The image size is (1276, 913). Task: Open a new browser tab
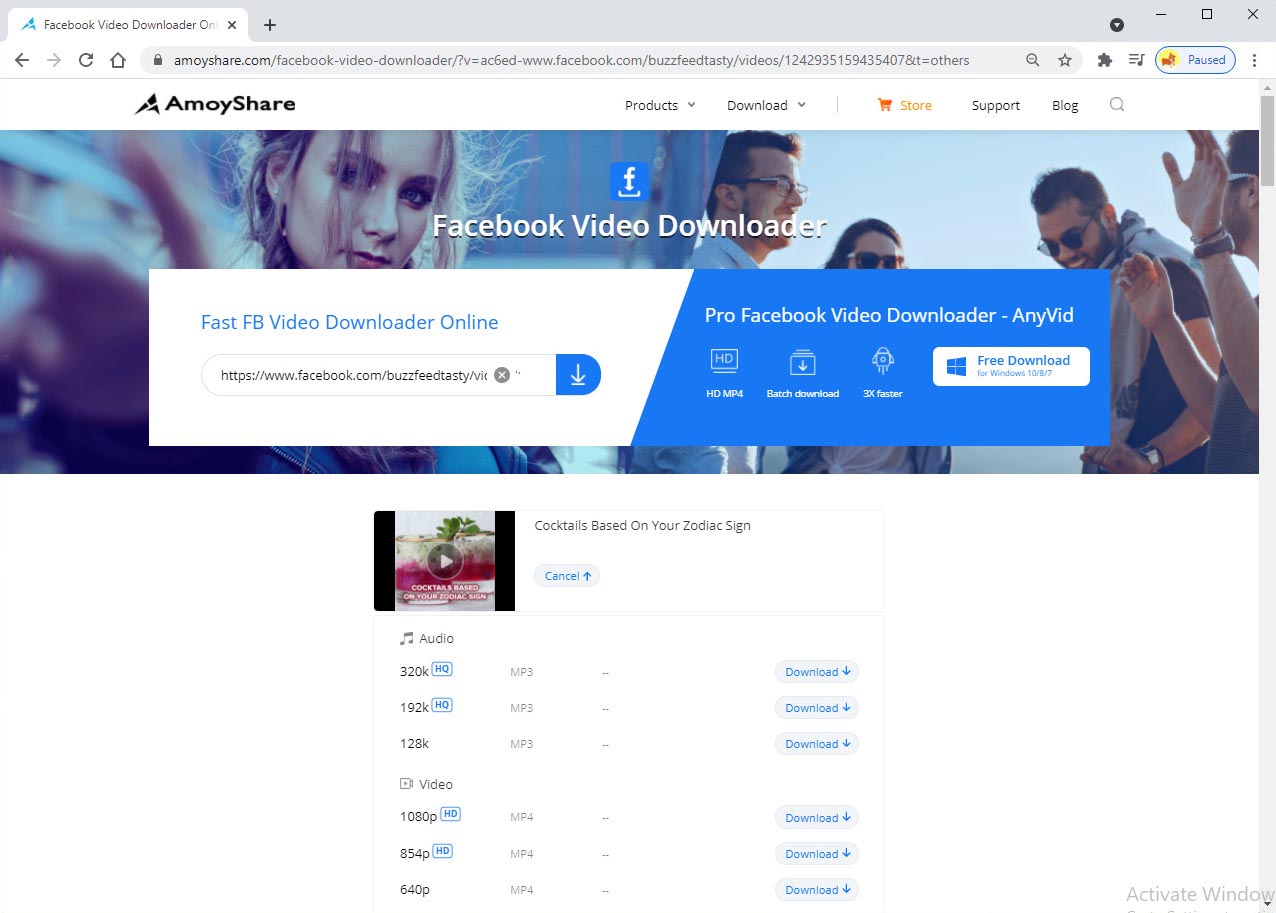coord(269,25)
